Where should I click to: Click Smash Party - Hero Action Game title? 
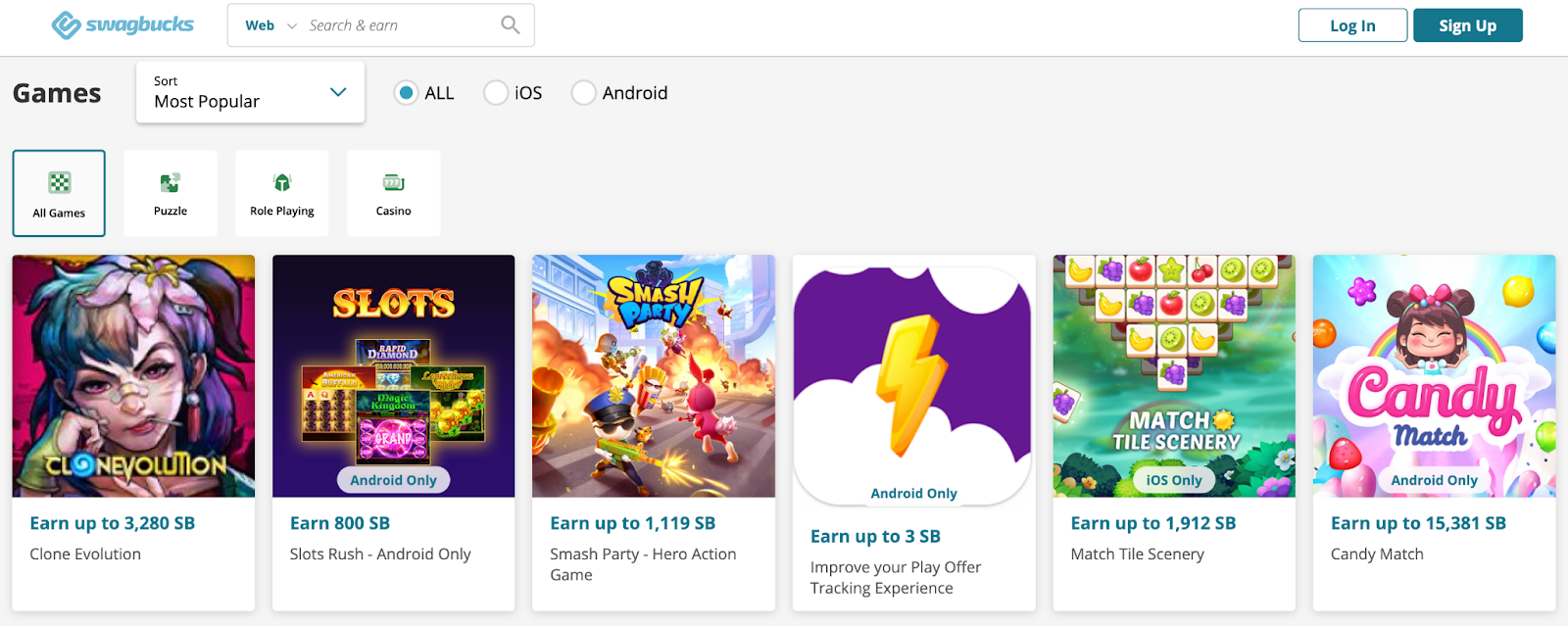643,564
